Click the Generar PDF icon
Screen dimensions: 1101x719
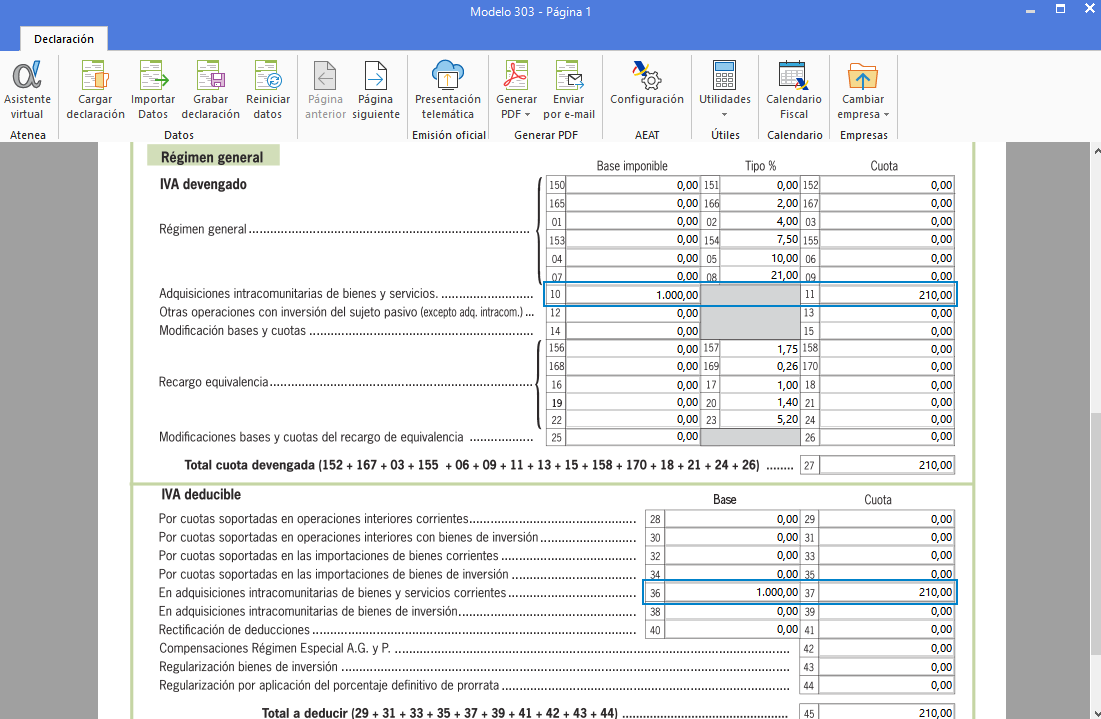point(516,76)
